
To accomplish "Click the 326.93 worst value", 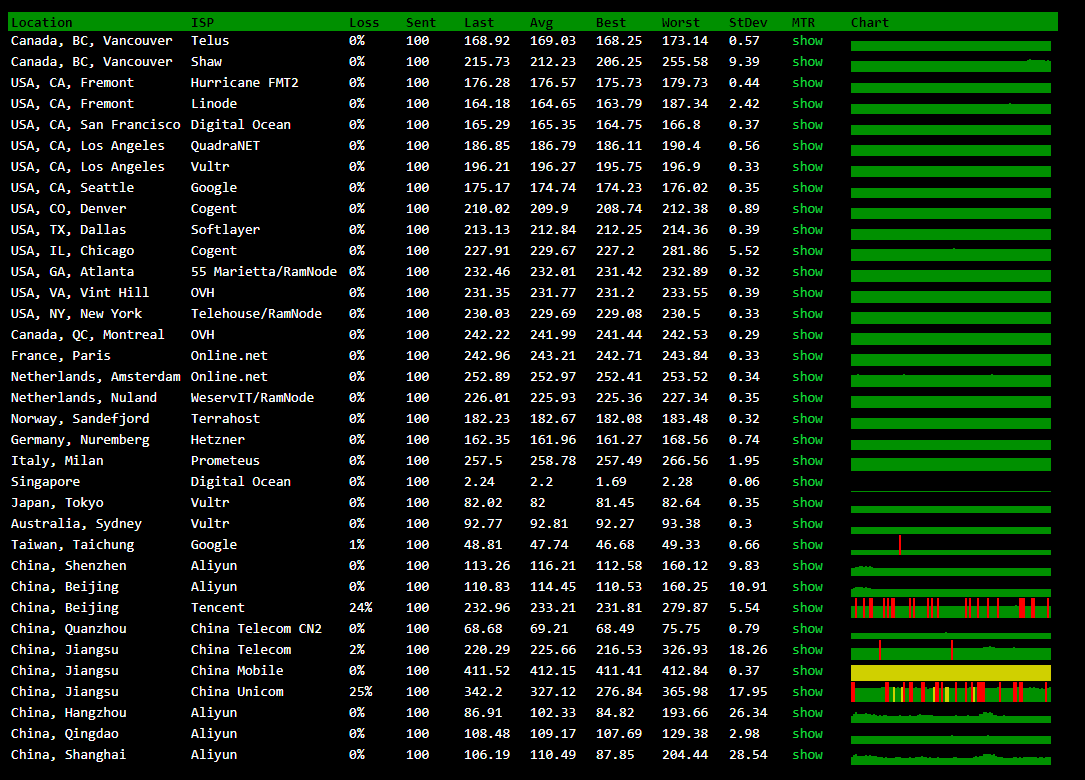I will pos(685,650).
